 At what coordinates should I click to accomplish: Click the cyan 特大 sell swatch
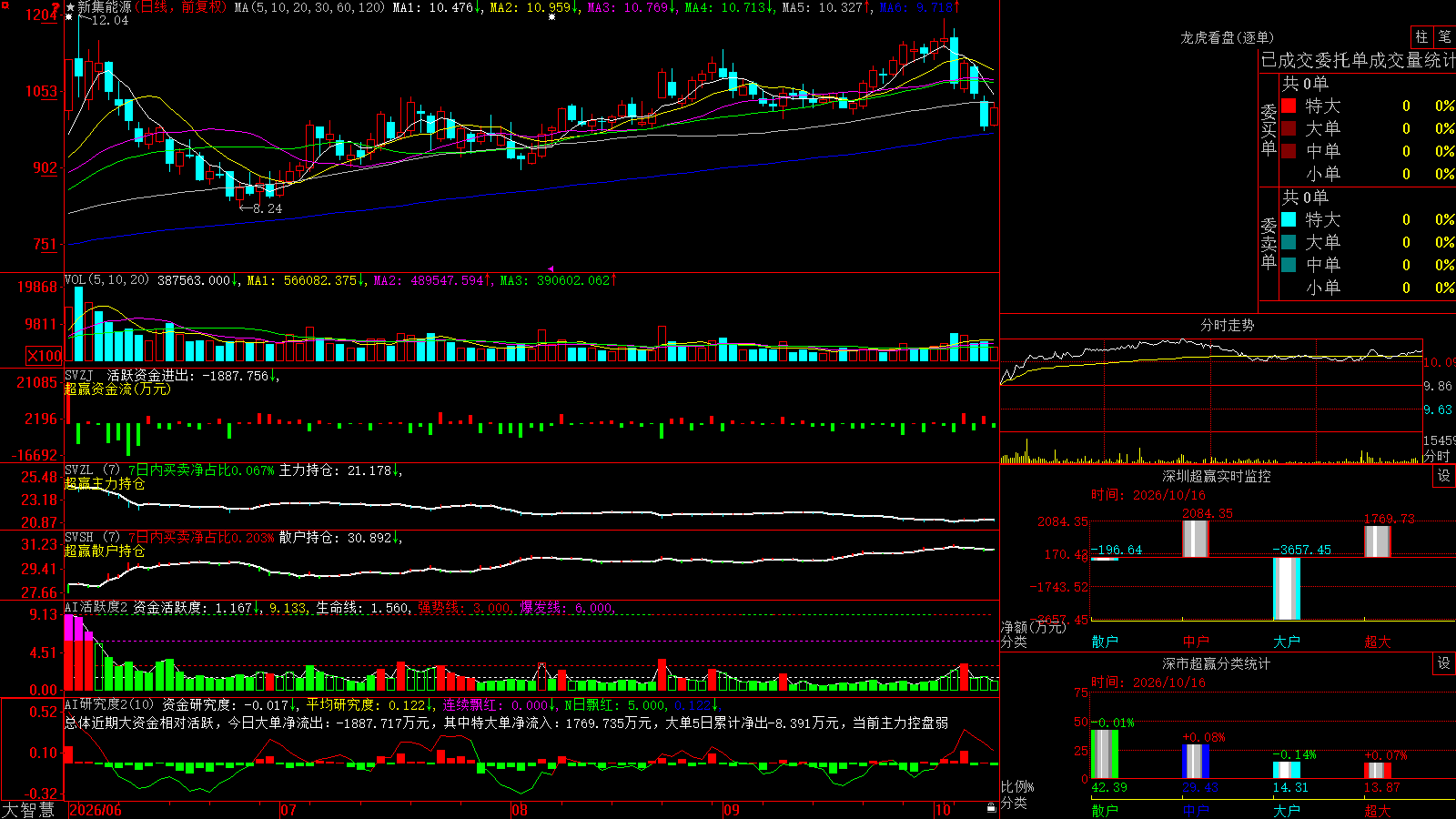(x=1289, y=219)
